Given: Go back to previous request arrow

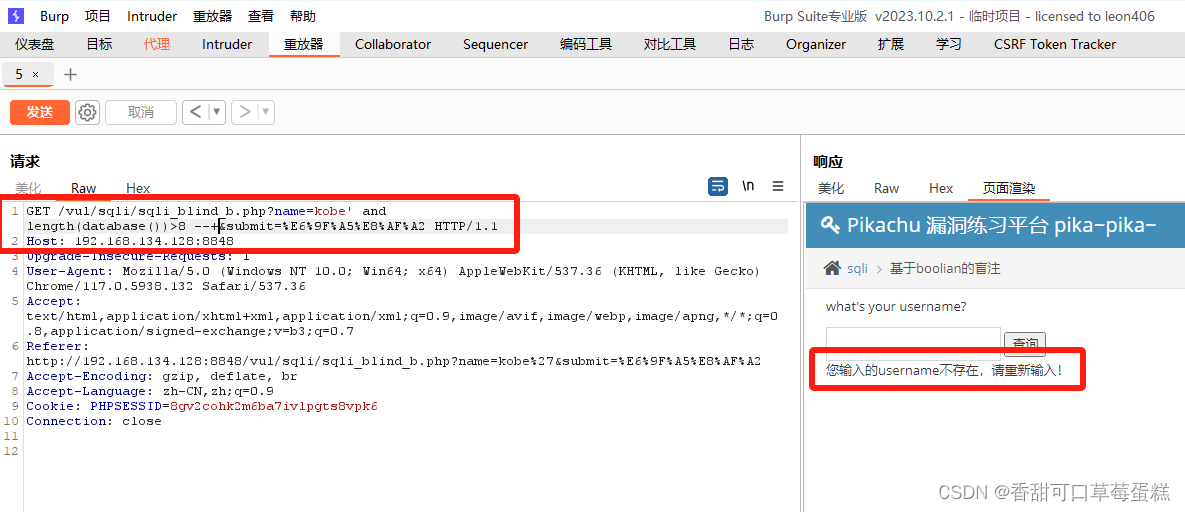Looking at the screenshot, I should point(195,112).
